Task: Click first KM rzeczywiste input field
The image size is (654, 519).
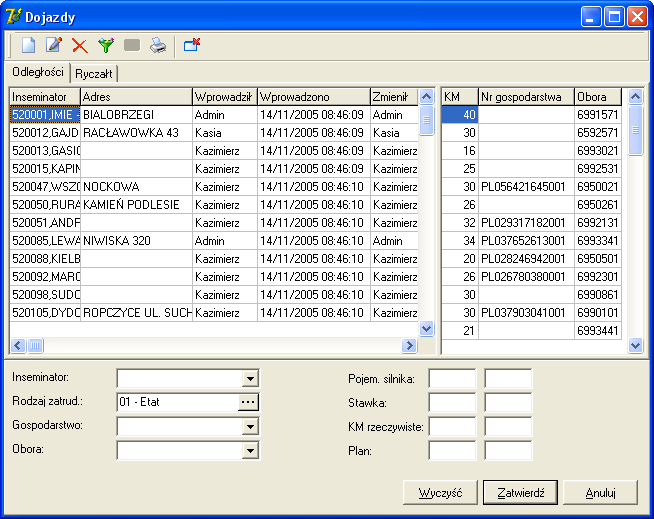Action: (452, 427)
